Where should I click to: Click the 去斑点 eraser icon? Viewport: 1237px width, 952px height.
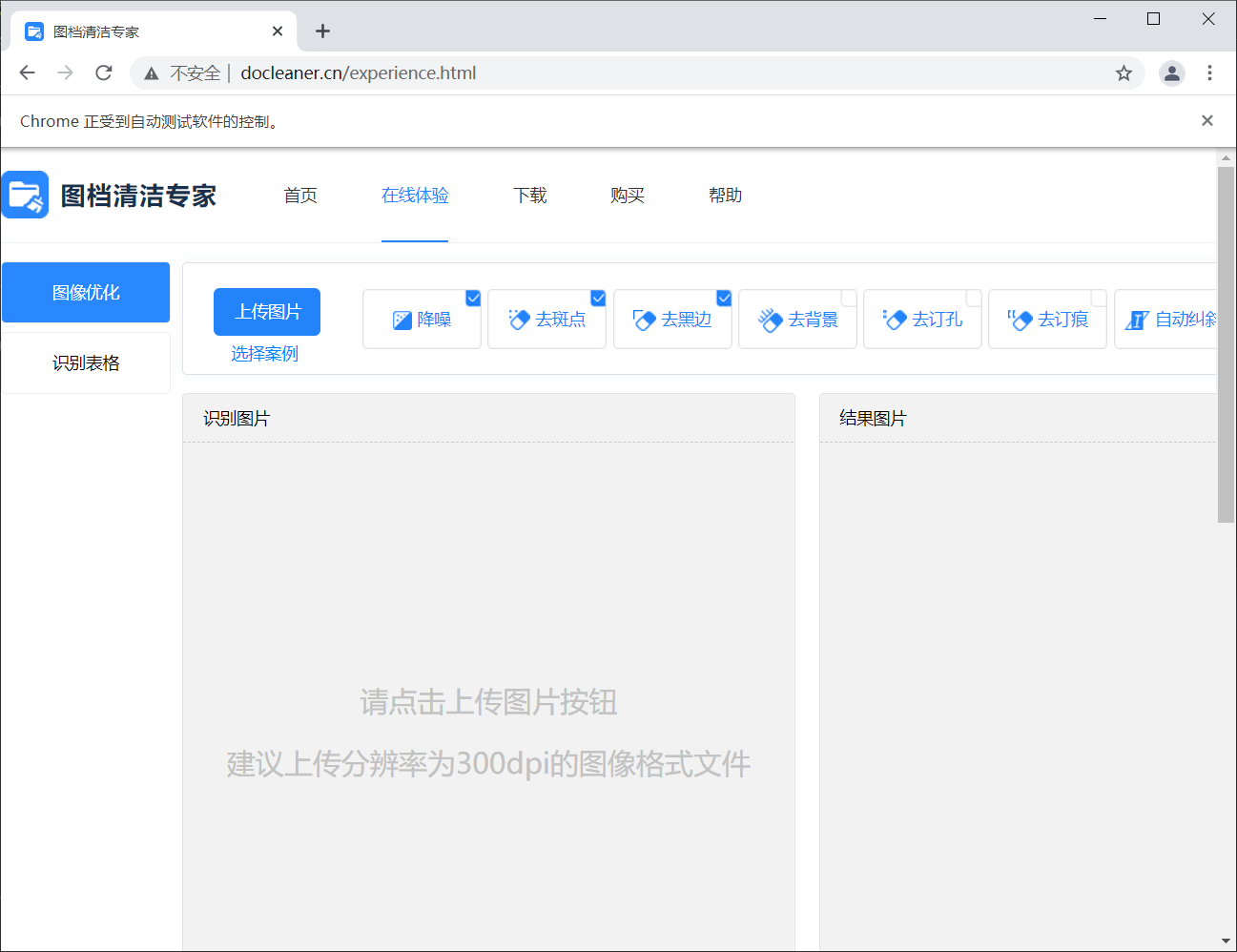tap(519, 320)
